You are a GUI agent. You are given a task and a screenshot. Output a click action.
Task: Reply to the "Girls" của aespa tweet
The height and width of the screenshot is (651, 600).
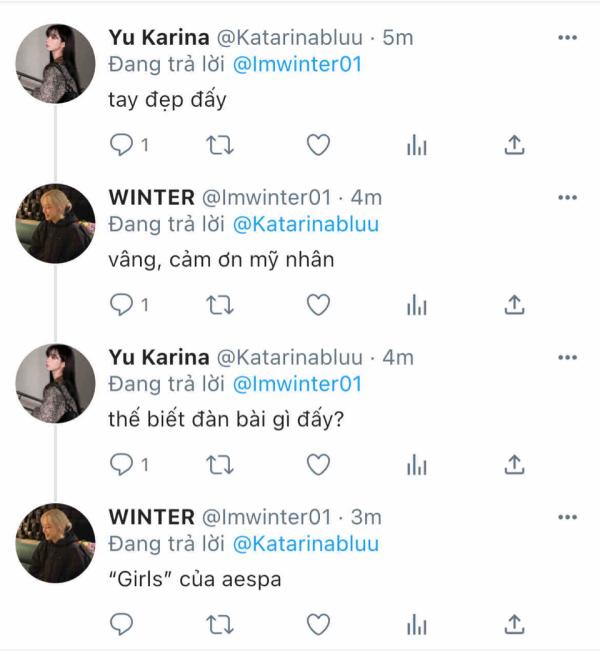tap(121, 624)
